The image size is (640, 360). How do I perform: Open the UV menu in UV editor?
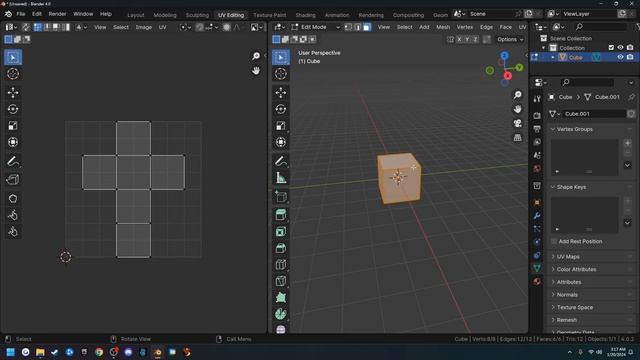pyautogui.click(x=162, y=27)
